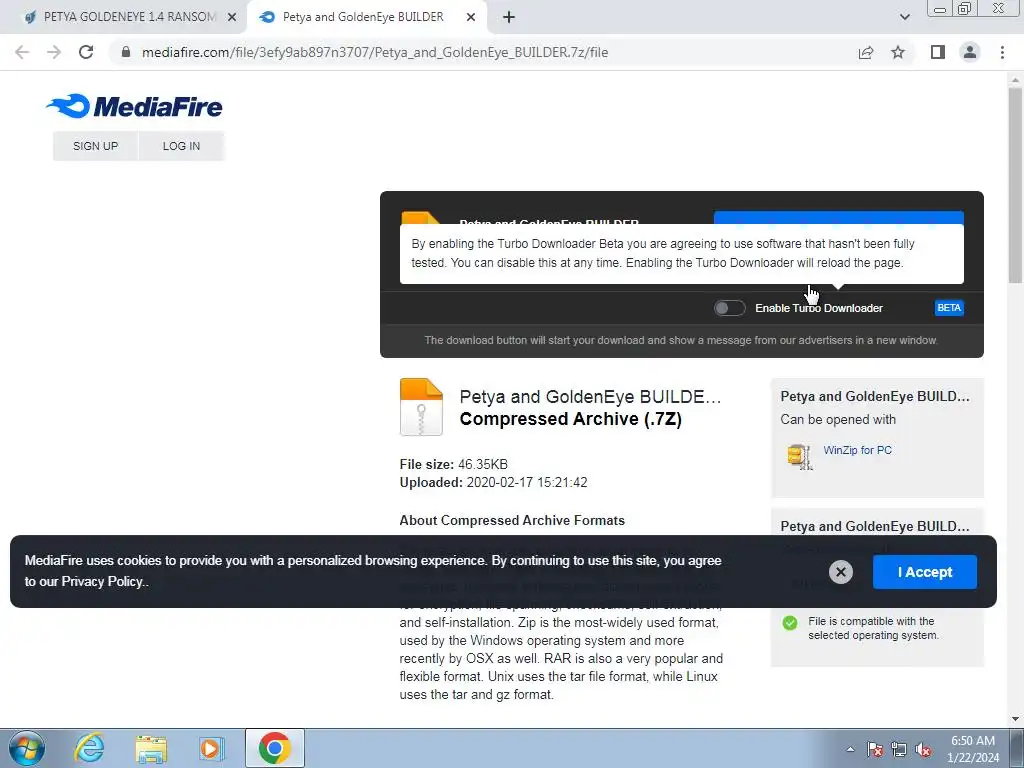Click the green compatibility check icon
The image size is (1024, 768).
790,623
